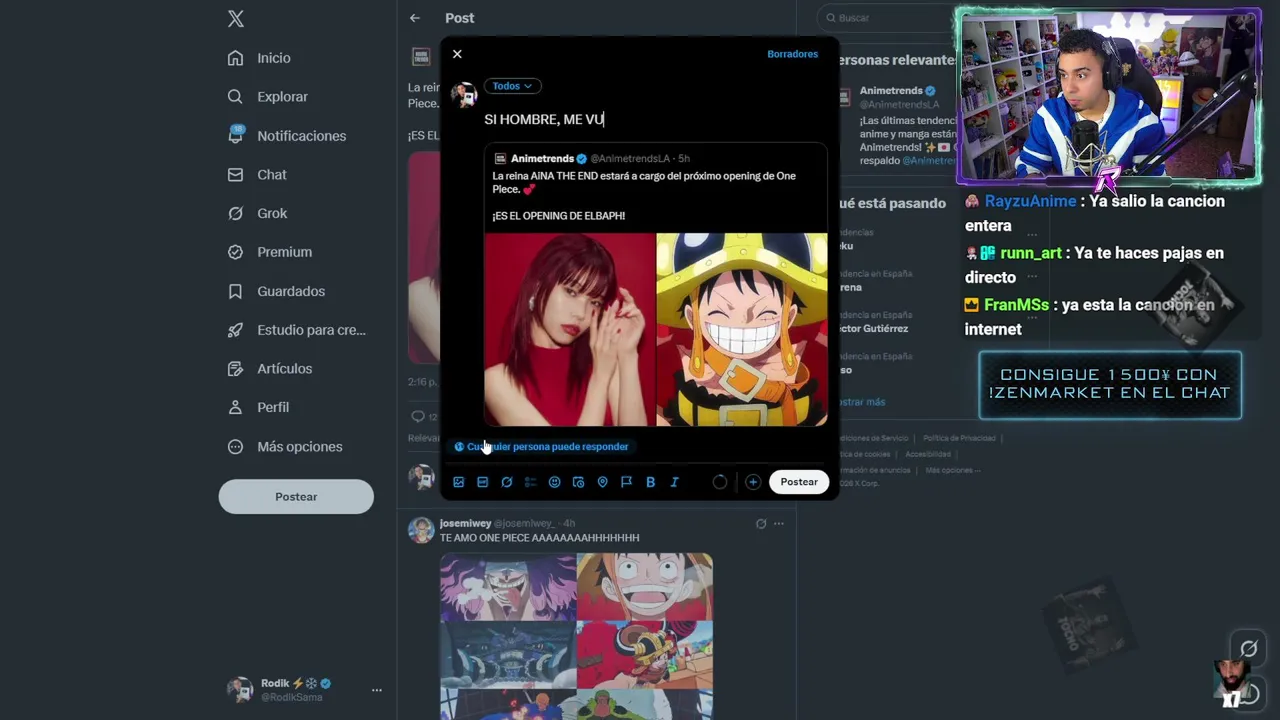Tag location icon in composer
Viewport: 1280px width, 720px height.
(602, 482)
